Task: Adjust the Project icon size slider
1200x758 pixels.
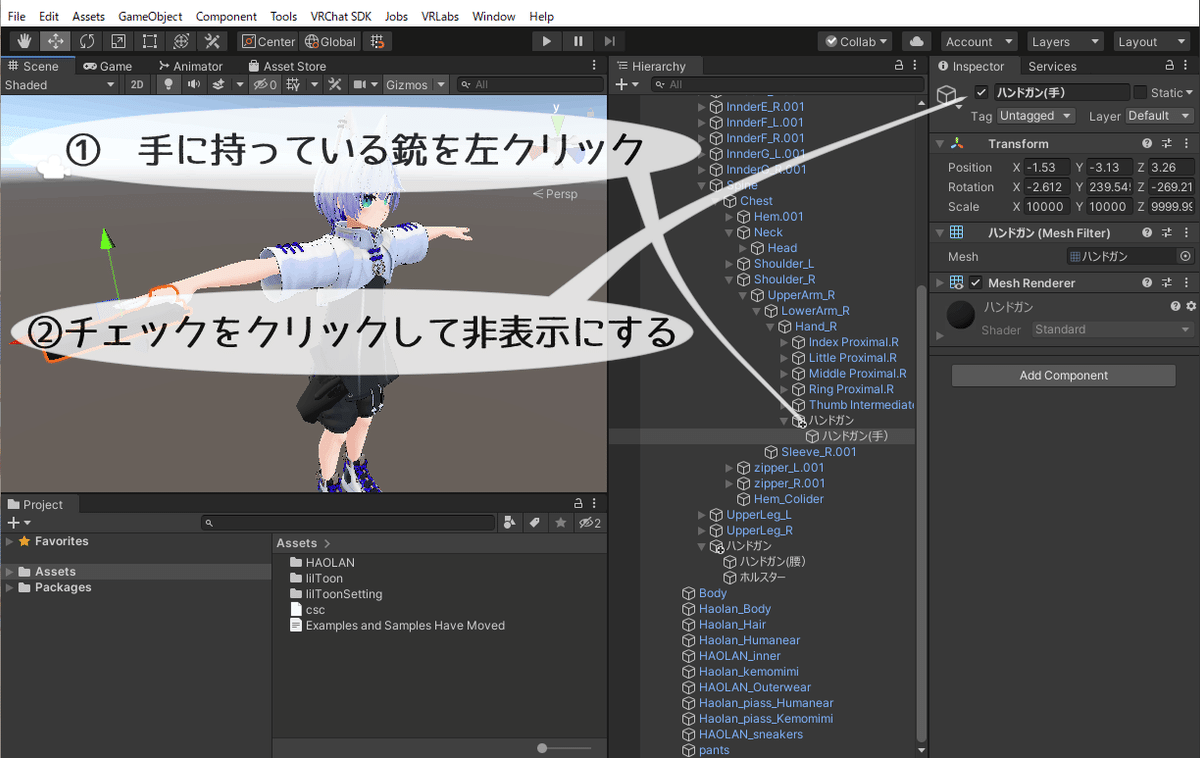Action: pos(564,748)
